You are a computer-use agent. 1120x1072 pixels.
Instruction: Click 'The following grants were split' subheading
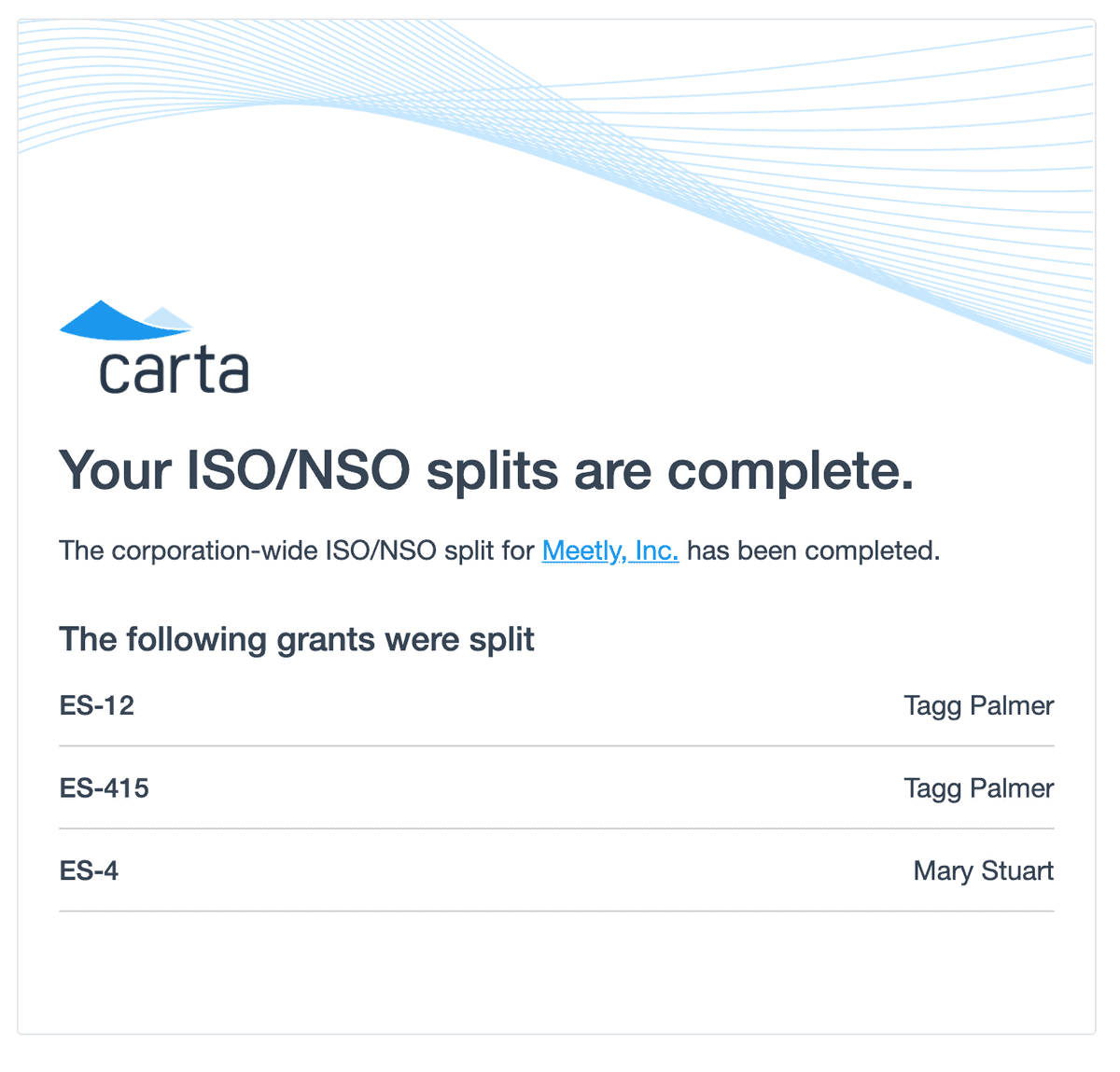point(297,639)
